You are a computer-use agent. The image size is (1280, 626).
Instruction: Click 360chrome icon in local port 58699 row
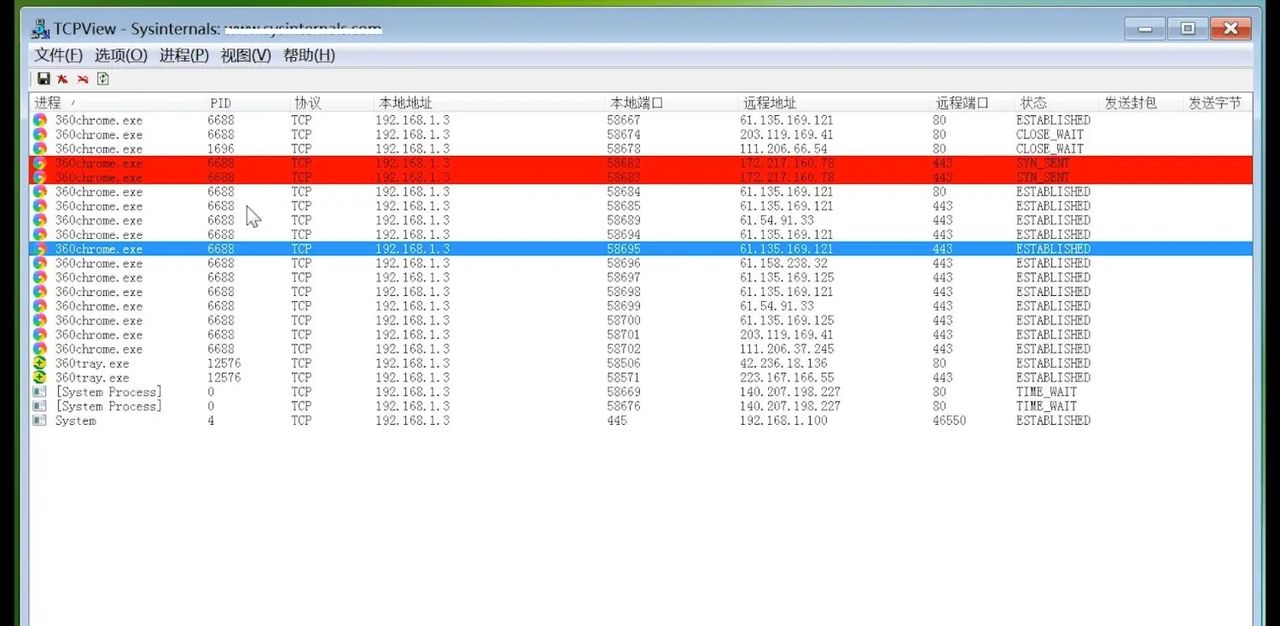(x=40, y=306)
